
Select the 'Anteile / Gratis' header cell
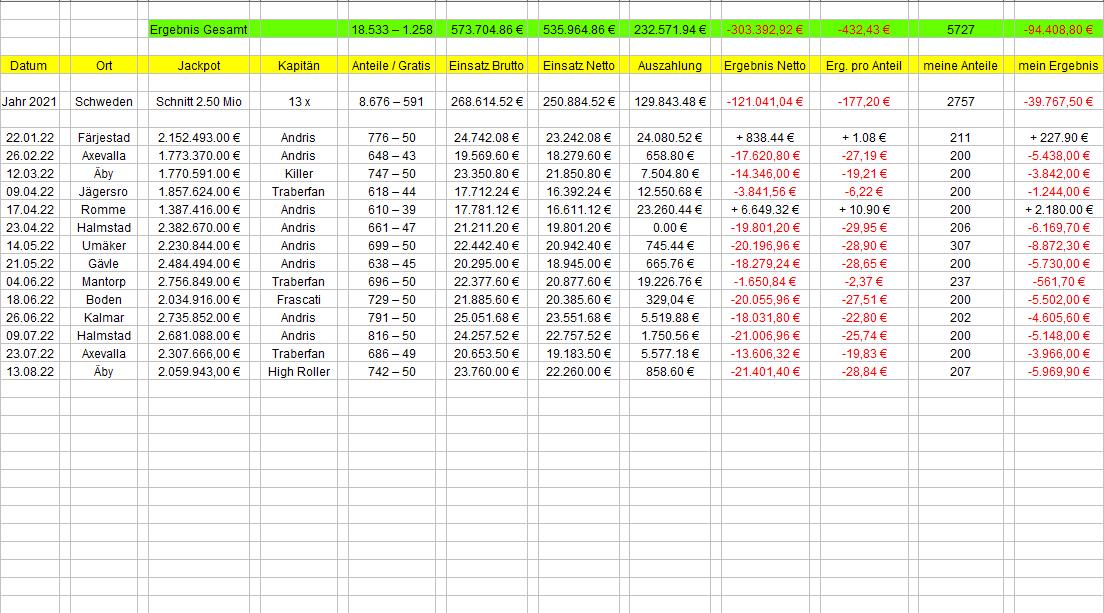pos(391,65)
